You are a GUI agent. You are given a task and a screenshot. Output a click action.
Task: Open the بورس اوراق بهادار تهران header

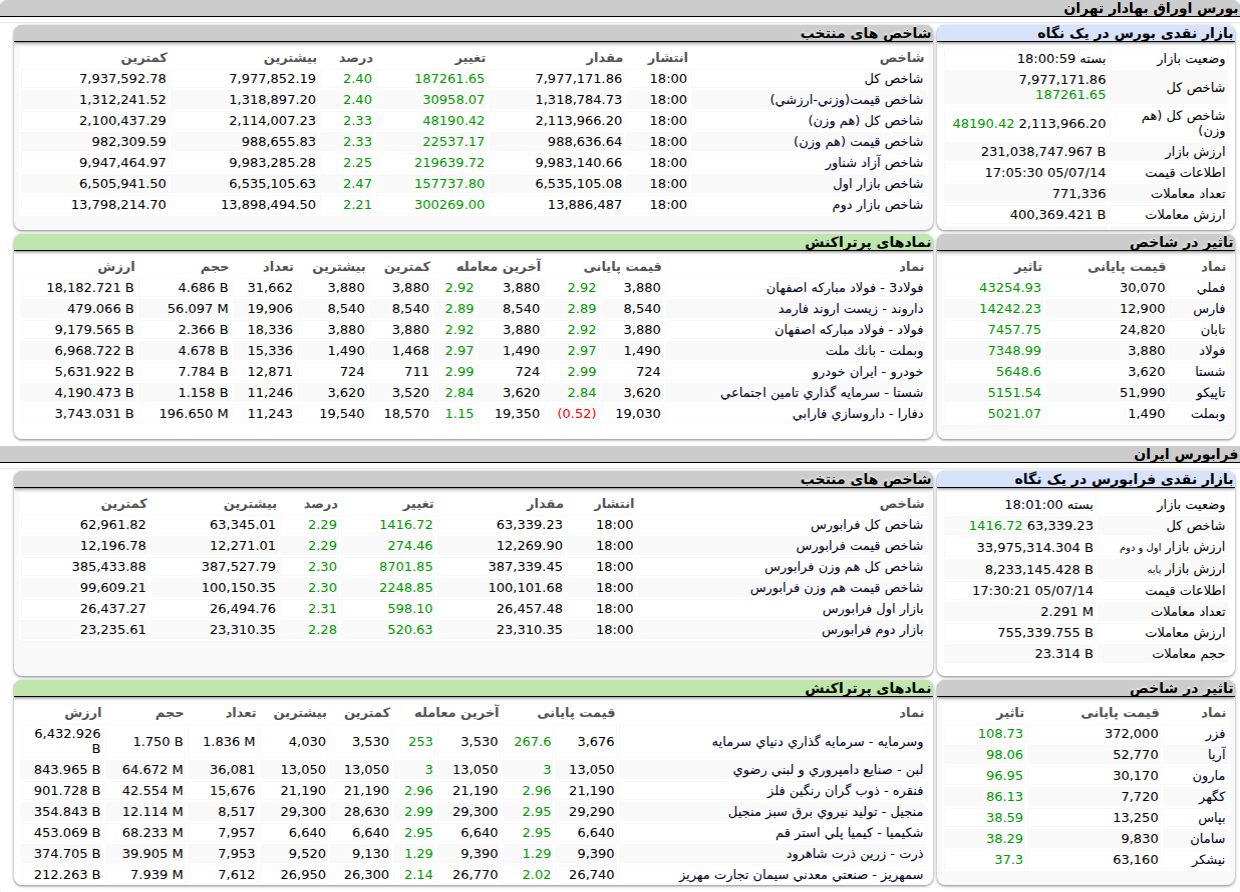1149,9
